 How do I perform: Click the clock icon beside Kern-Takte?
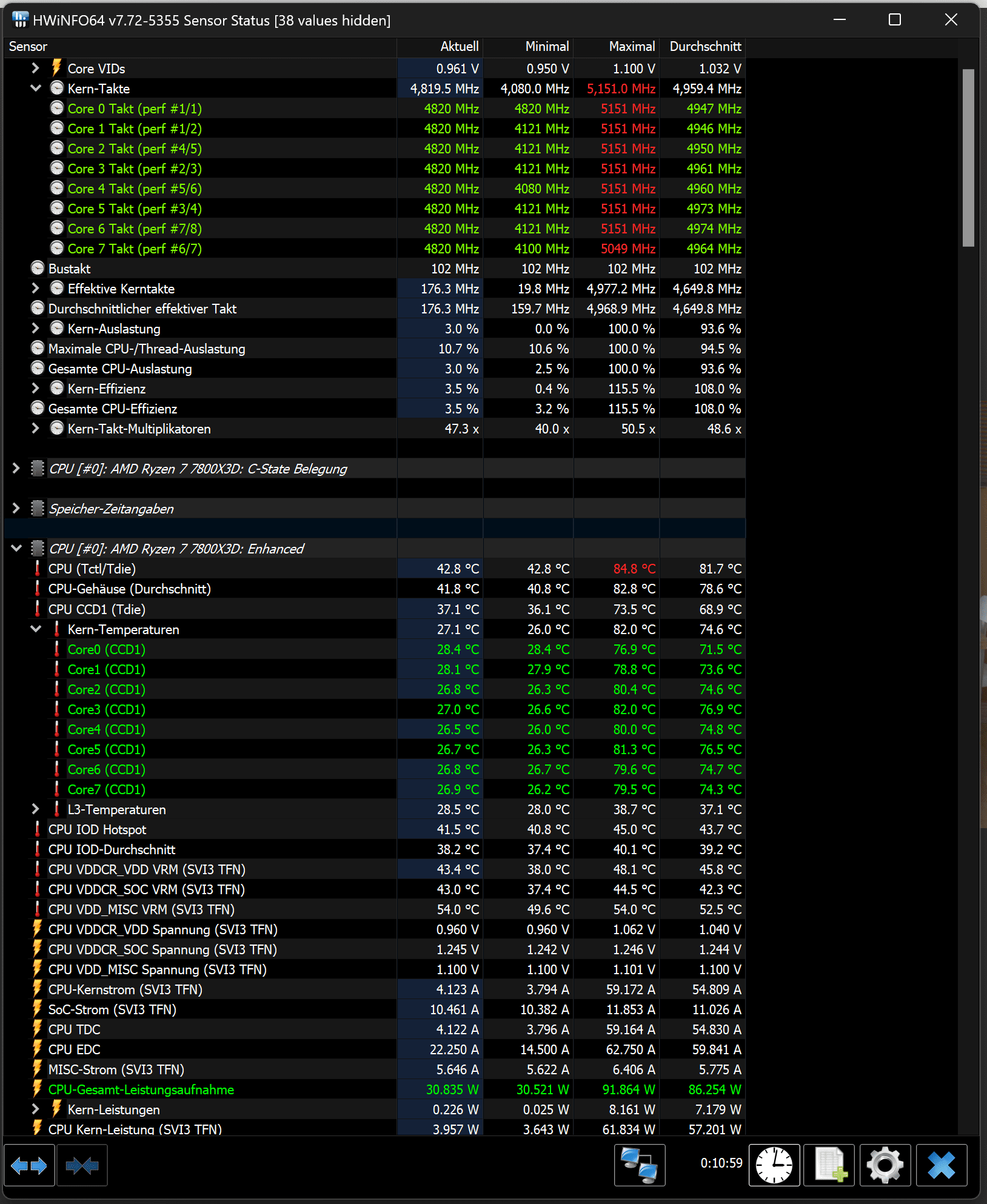tap(56, 88)
